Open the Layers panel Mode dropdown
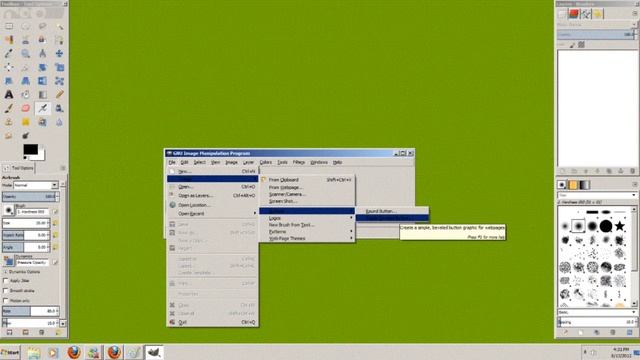The width and height of the screenshot is (640, 360). coord(596,24)
